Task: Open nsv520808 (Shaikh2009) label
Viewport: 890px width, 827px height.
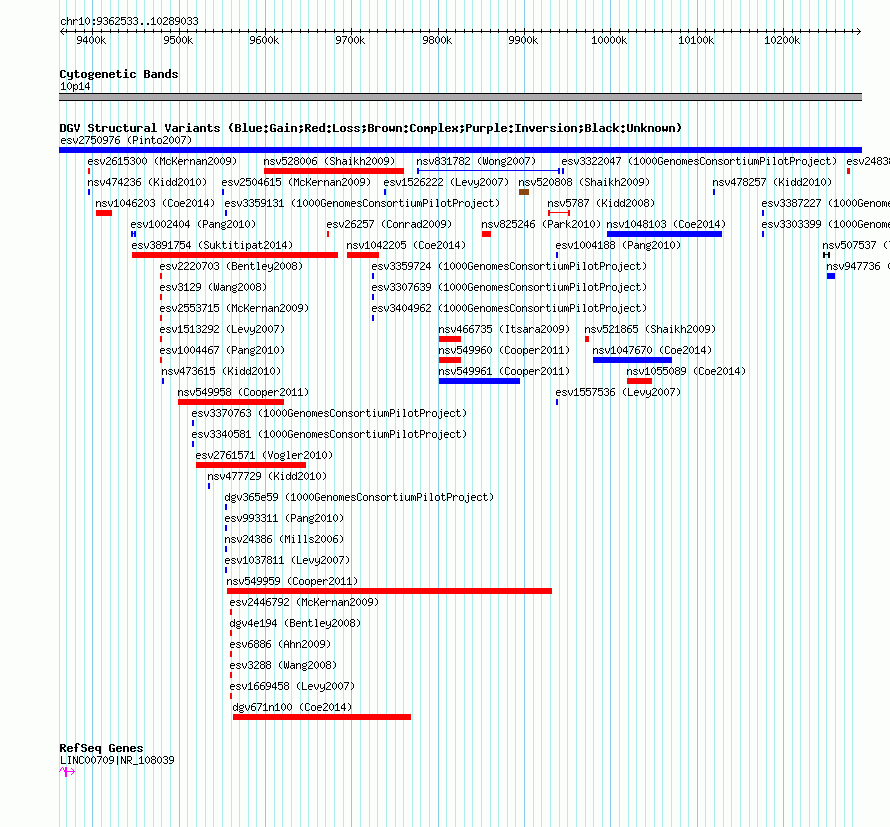Action: pyautogui.click(x=584, y=182)
